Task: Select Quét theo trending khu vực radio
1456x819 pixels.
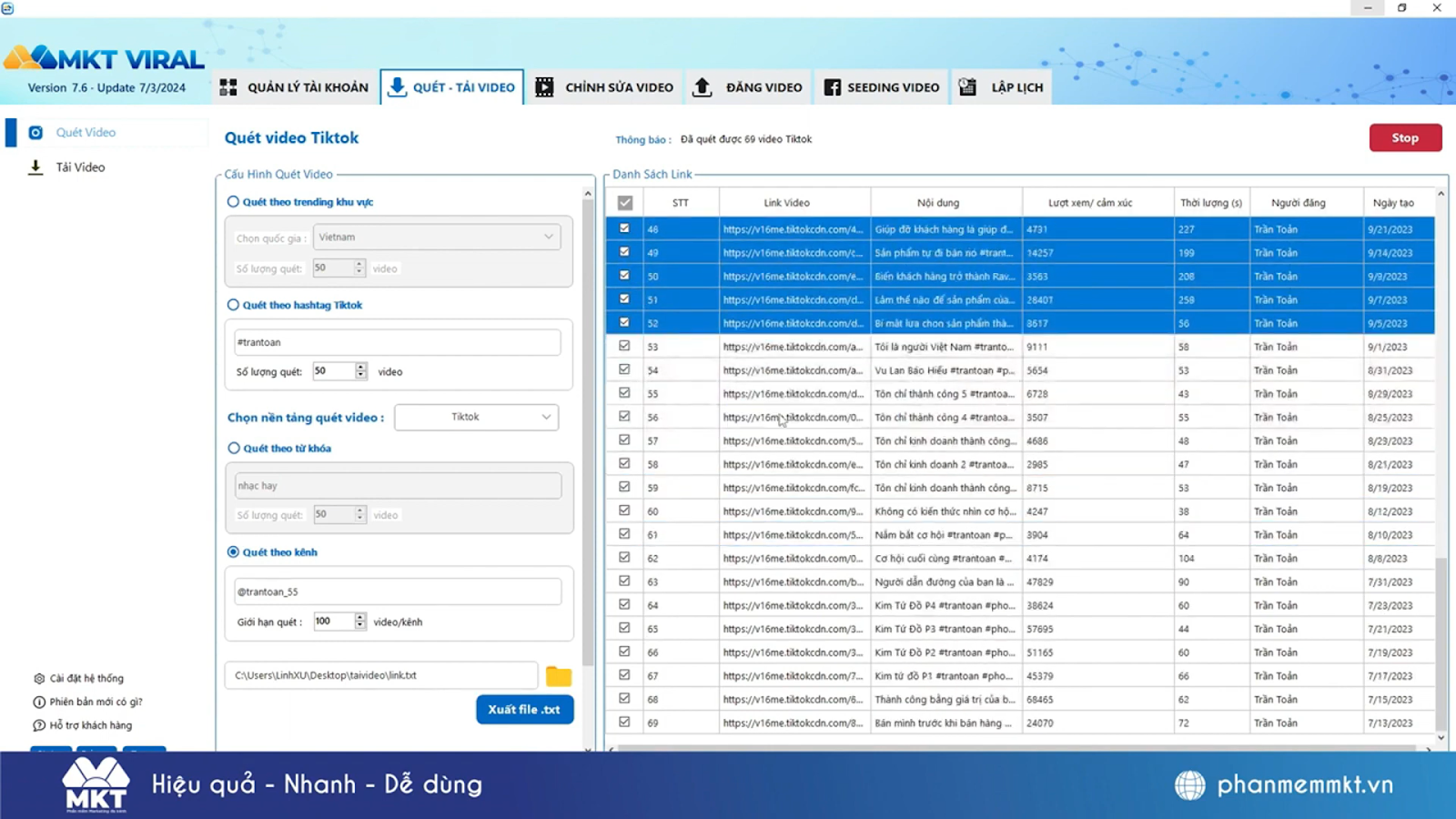Action: [233, 202]
